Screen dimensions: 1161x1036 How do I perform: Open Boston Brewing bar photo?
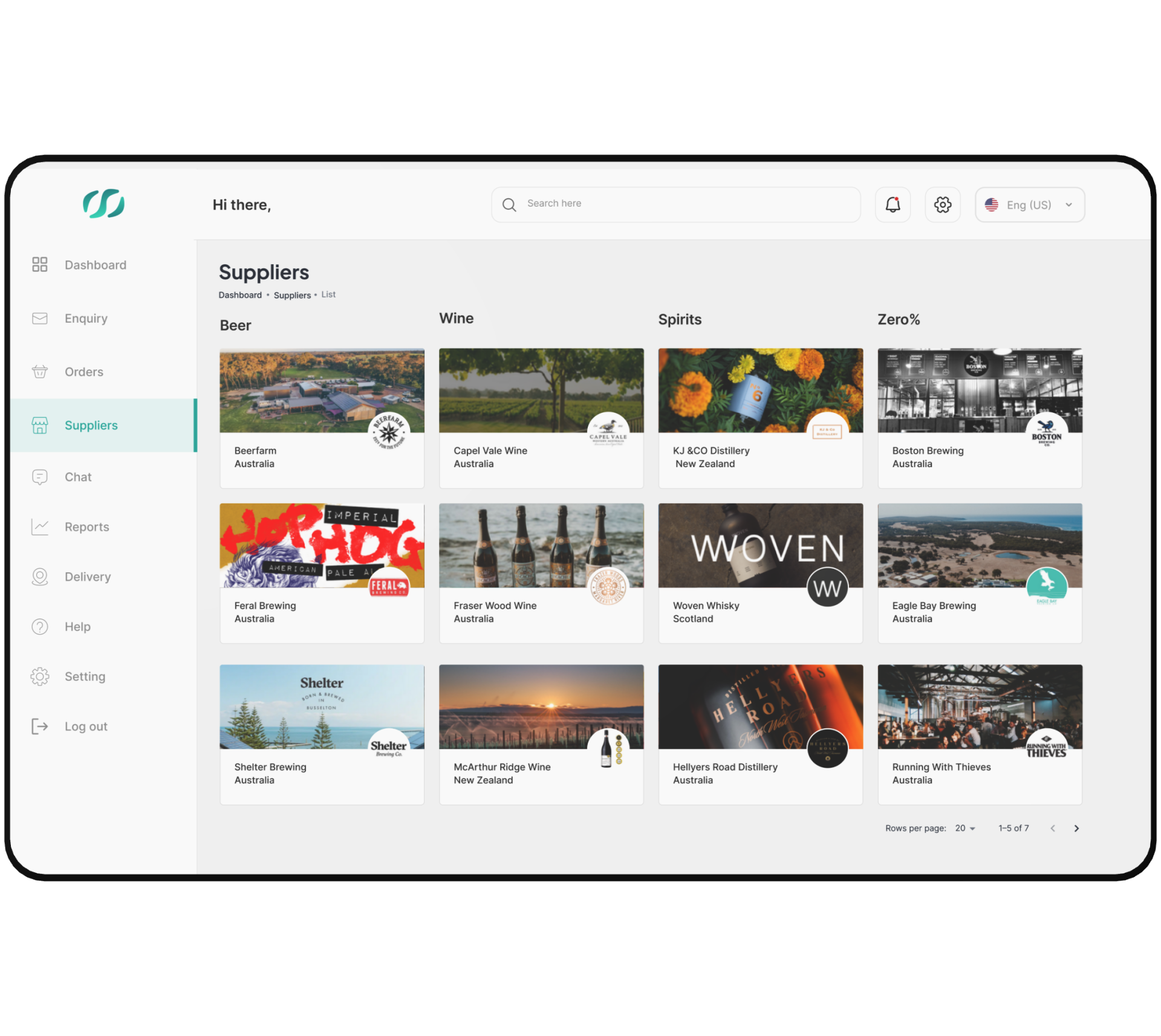(x=980, y=390)
